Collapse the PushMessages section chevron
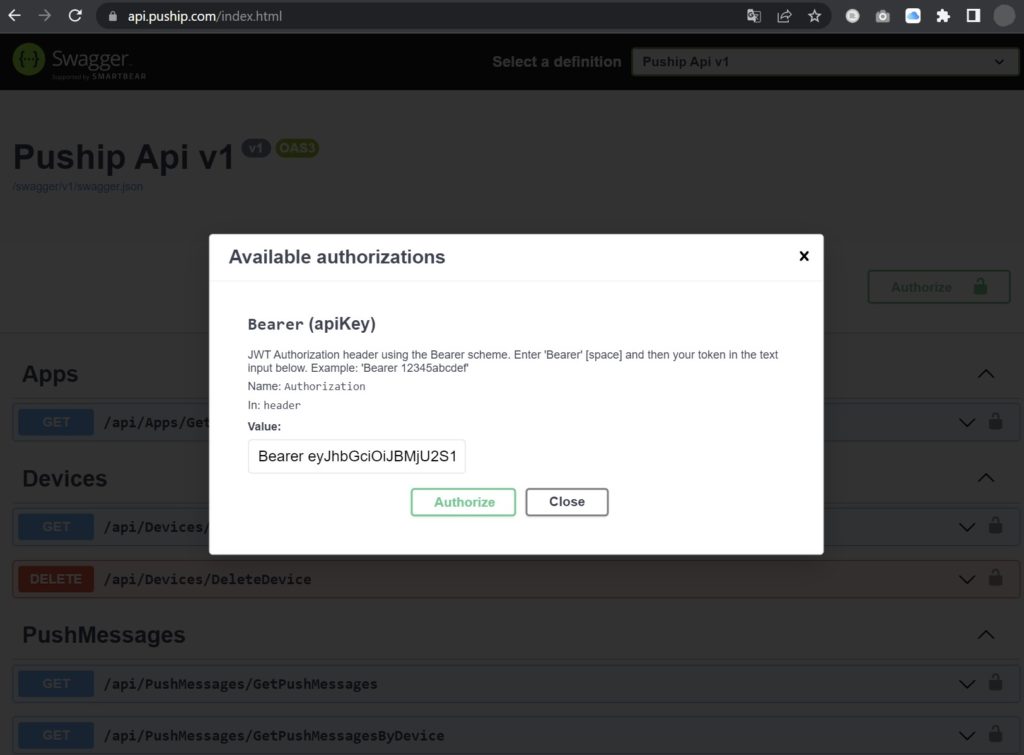The width and height of the screenshot is (1024, 755). [x=986, y=635]
